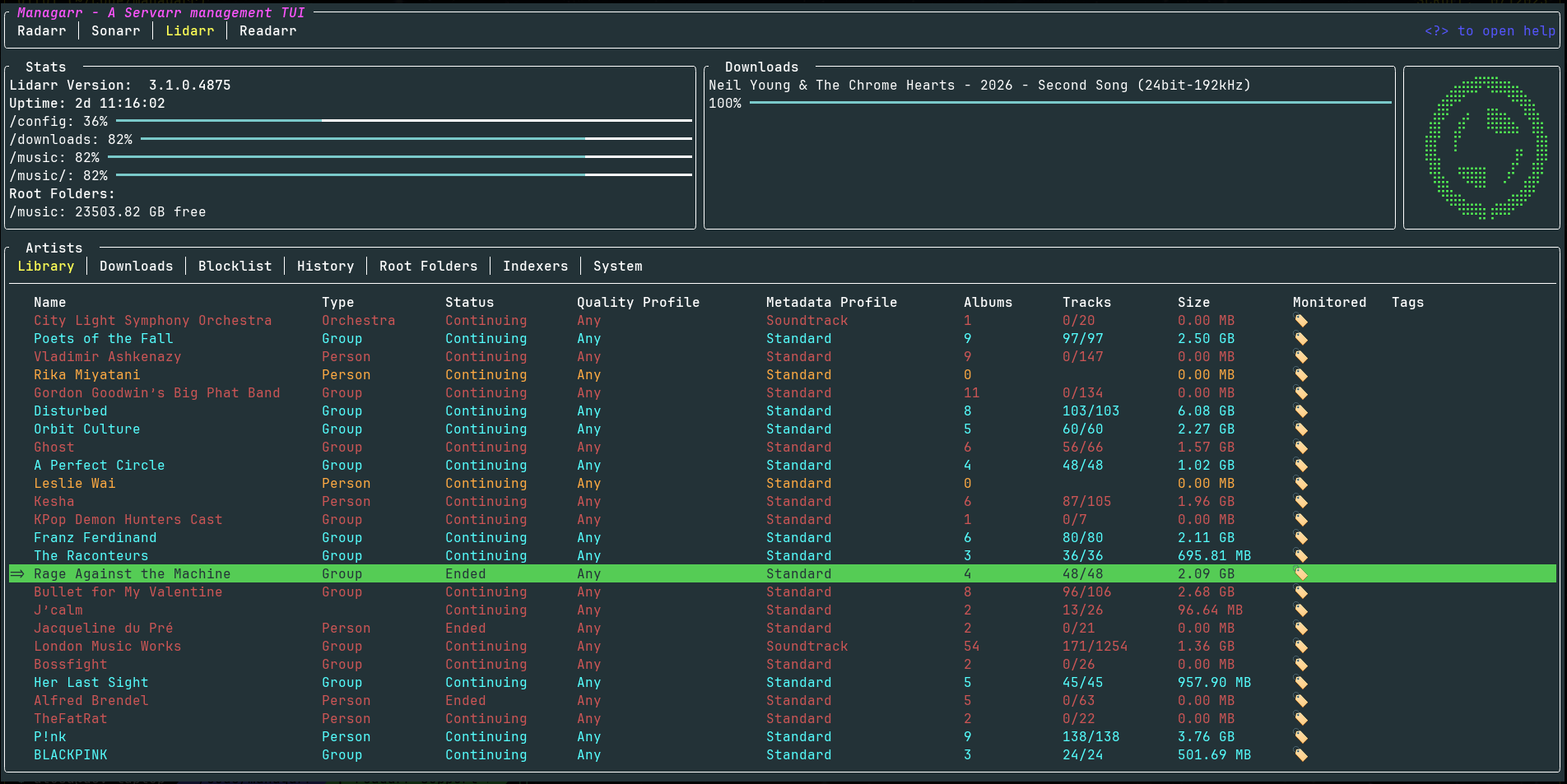The image size is (1567, 784).
Task: Open the Blocklist tab
Action: [x=235, y=267]
